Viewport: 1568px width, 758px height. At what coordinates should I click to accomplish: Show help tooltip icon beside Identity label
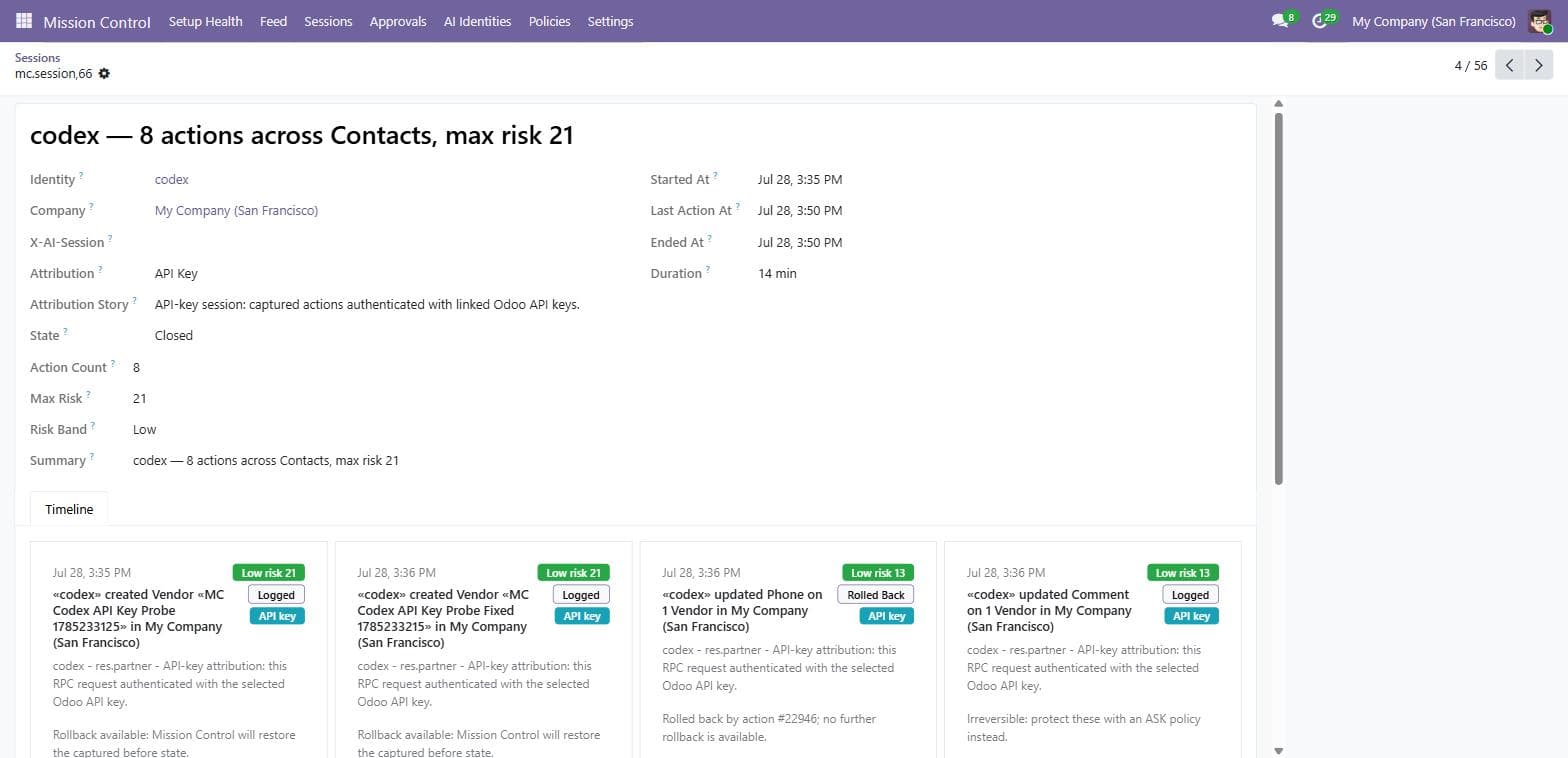81,176
